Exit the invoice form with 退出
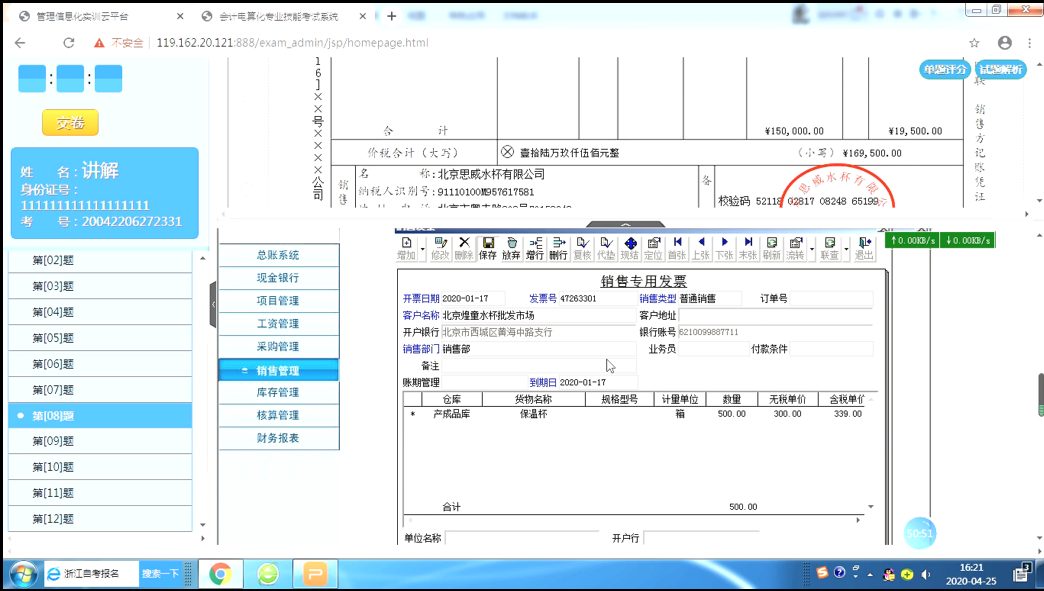This screenshot has height=591, width=1044. (864, 248)
